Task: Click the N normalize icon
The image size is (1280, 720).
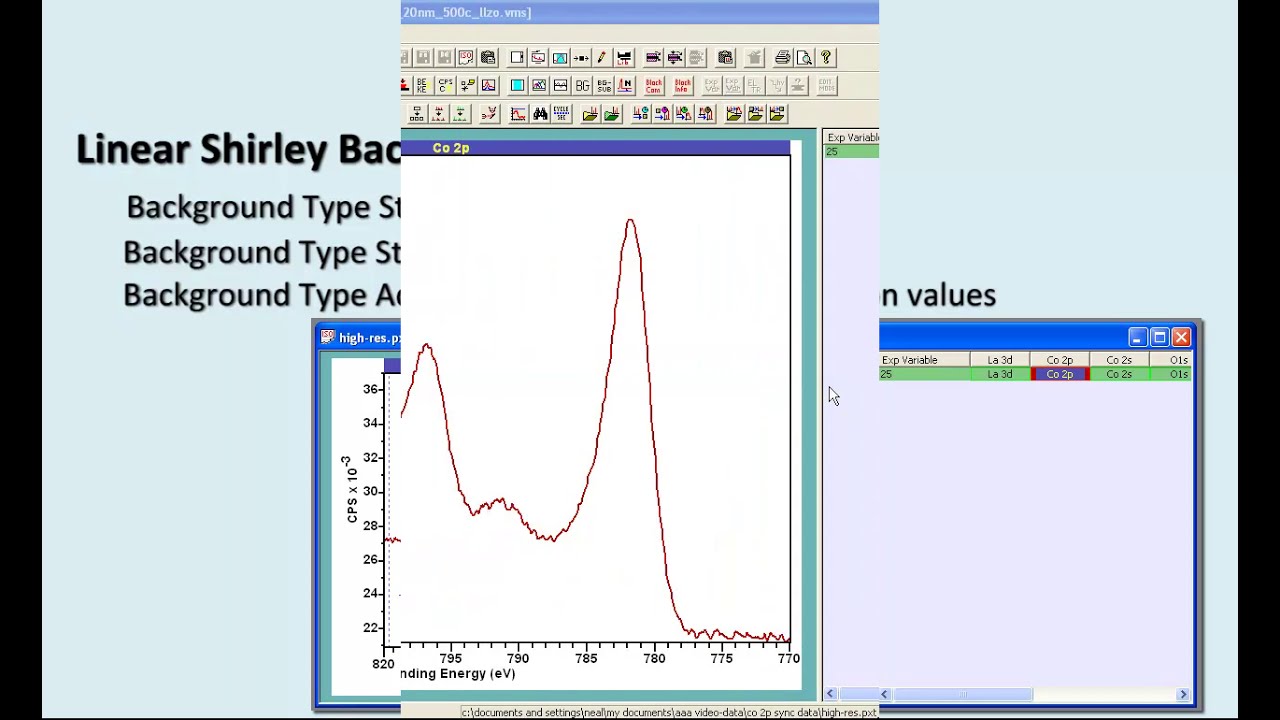Action: point(626,85)
